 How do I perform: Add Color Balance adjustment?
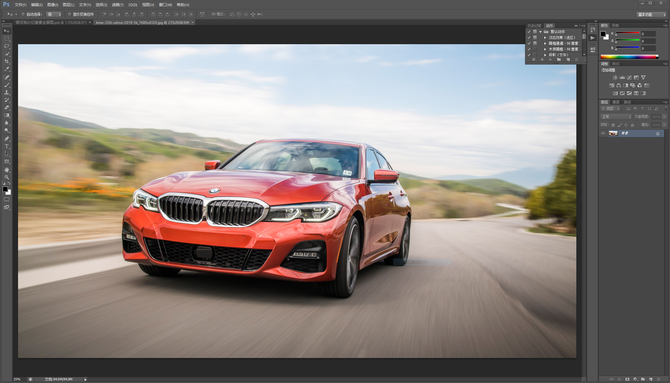tap(619, 85)
